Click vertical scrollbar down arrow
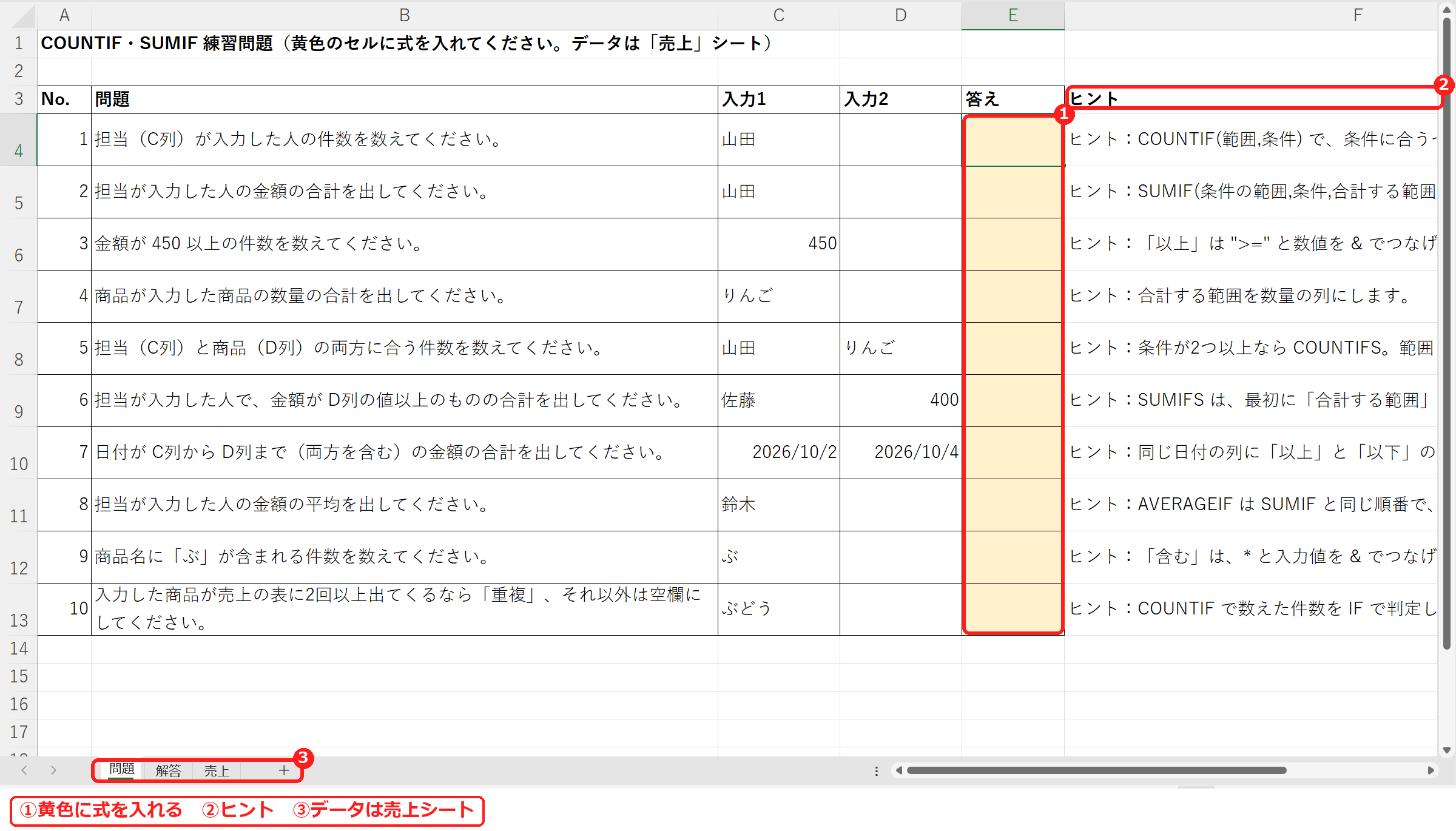 [1447, 750]
